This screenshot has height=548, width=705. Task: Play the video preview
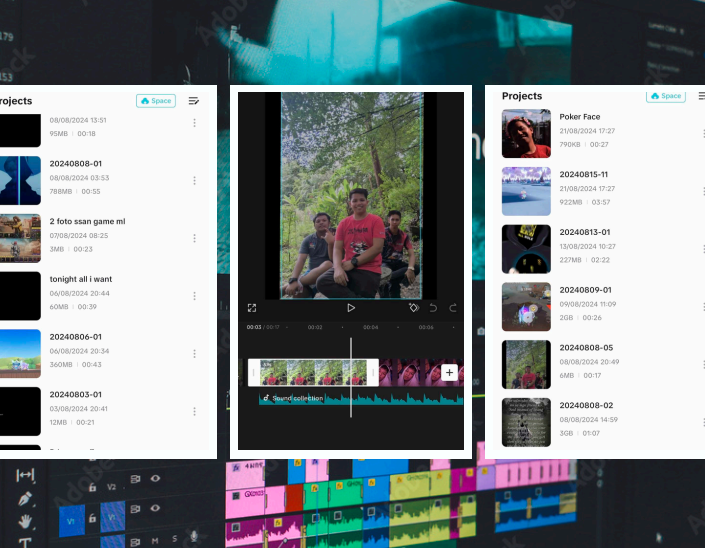351,308
